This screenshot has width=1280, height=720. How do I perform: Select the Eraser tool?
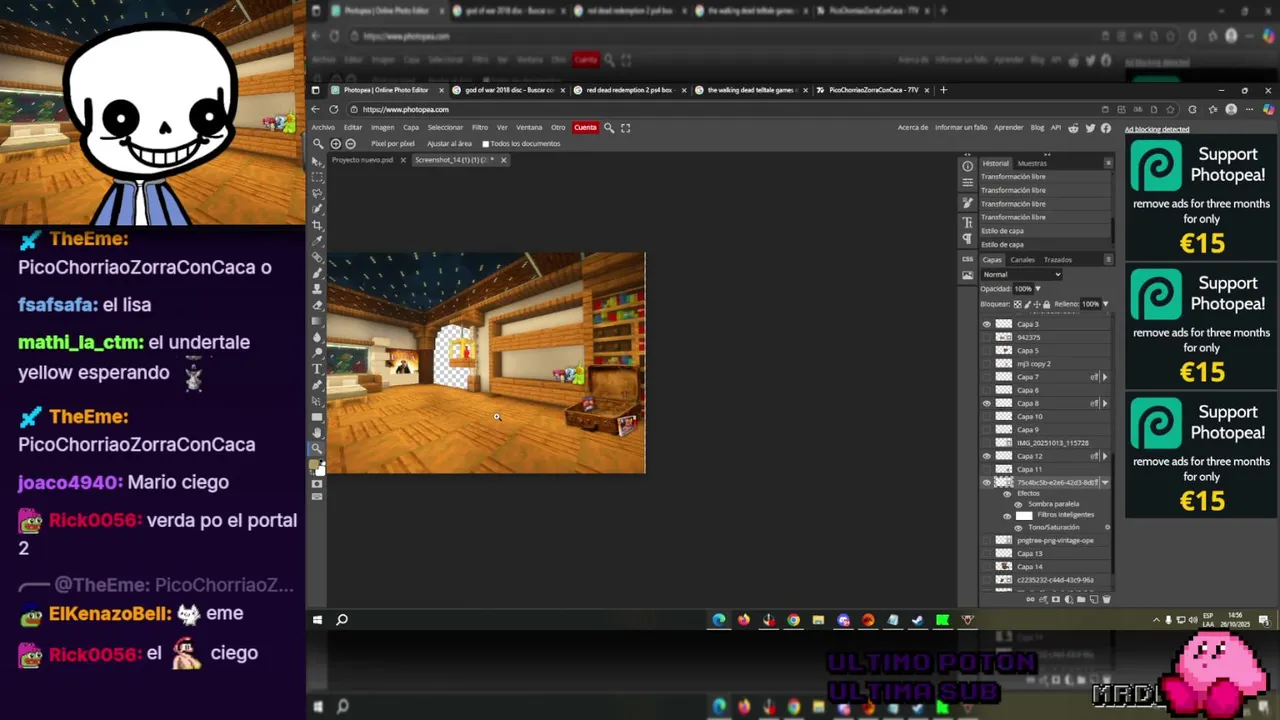tap(317, 305)
